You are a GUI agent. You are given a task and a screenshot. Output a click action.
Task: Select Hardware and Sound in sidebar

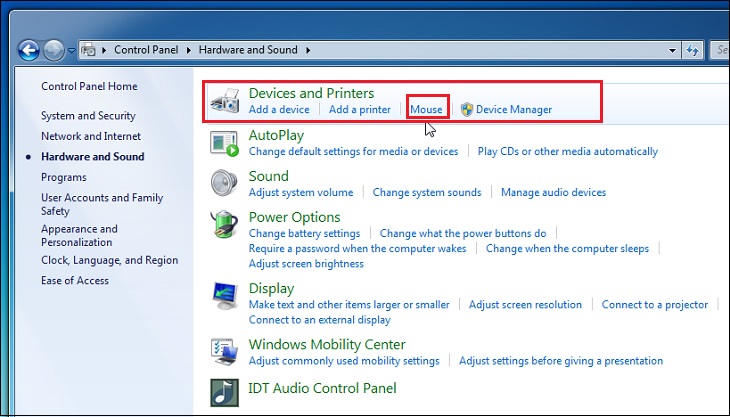[93, 156]
